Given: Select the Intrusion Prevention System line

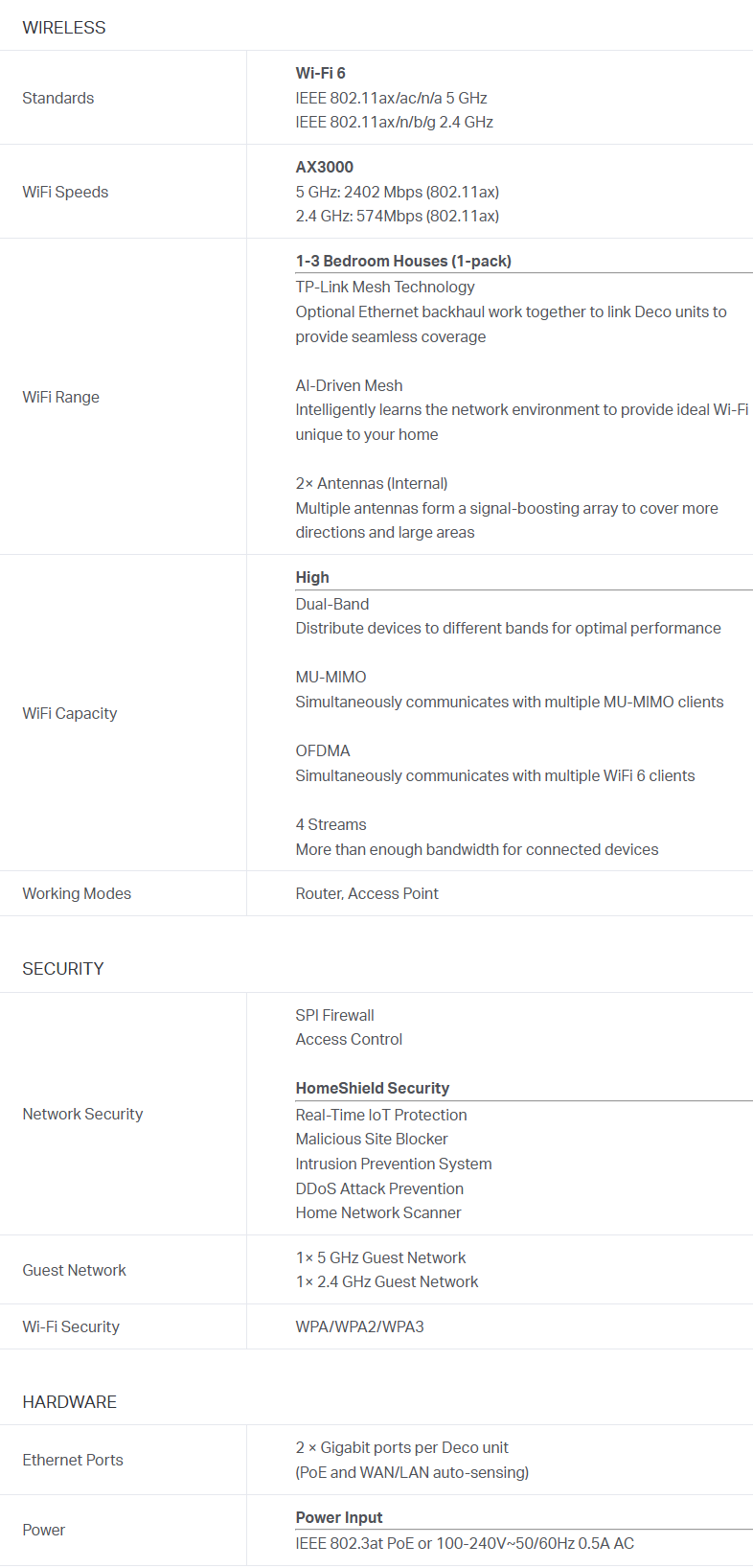Looking at the screenshot, I should [x=394, y=1164].
